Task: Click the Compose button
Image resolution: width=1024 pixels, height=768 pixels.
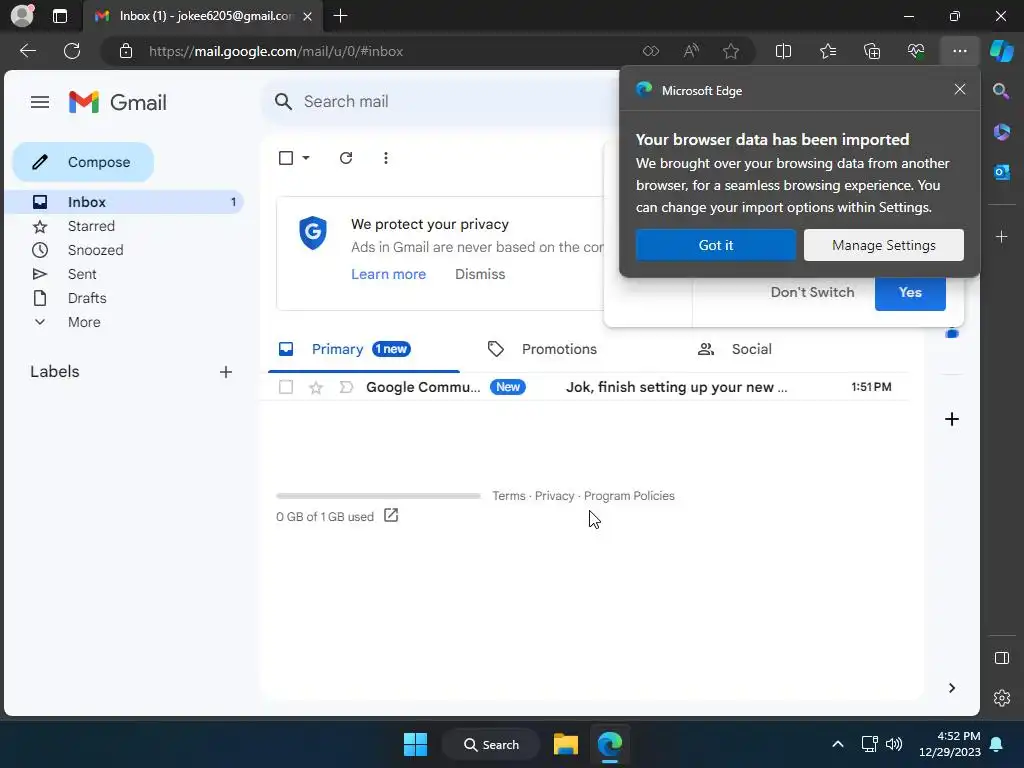Action: tap(84, 162)
